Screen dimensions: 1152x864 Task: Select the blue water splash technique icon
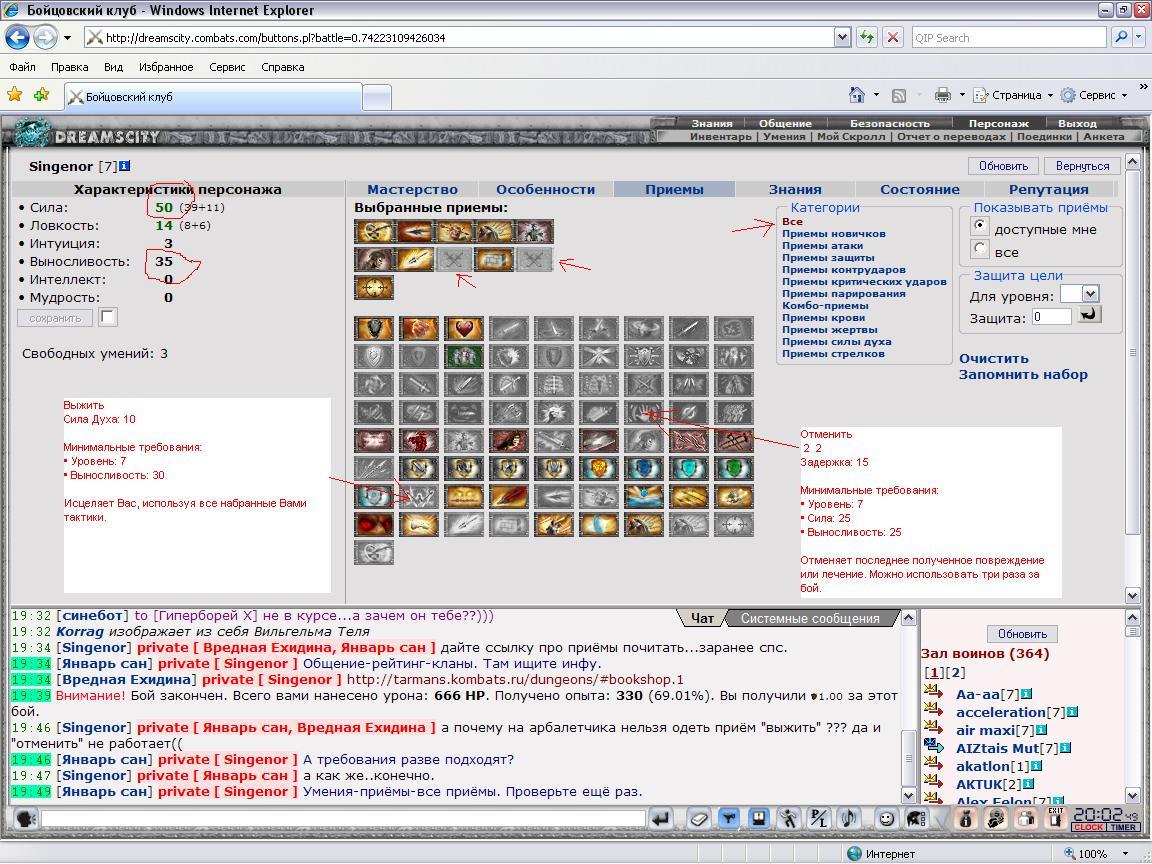coord(644,496)
